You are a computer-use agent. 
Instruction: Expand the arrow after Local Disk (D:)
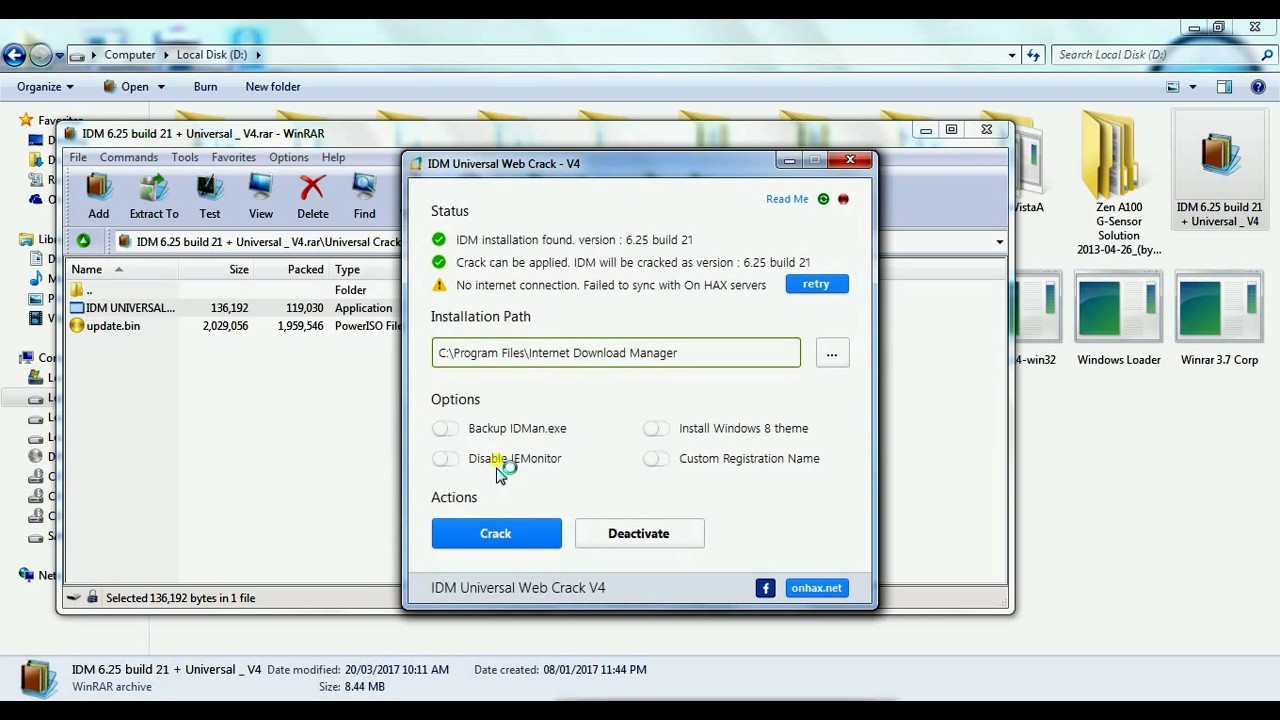tap(258, 55)
